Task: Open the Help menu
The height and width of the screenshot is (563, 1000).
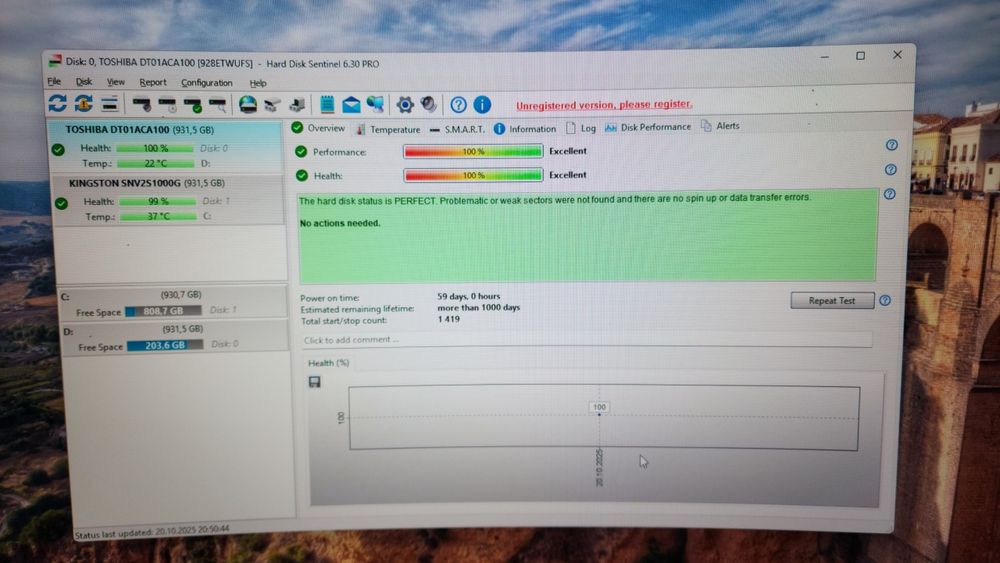Action: point(258,83)
